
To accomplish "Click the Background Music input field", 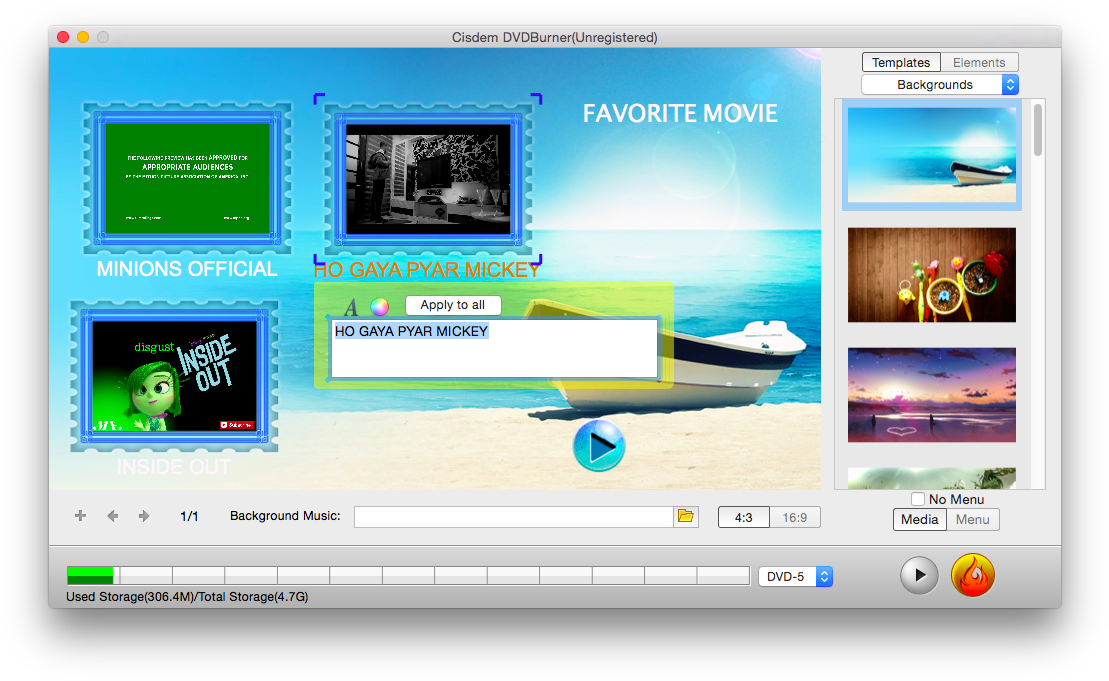I will (513, 517).
